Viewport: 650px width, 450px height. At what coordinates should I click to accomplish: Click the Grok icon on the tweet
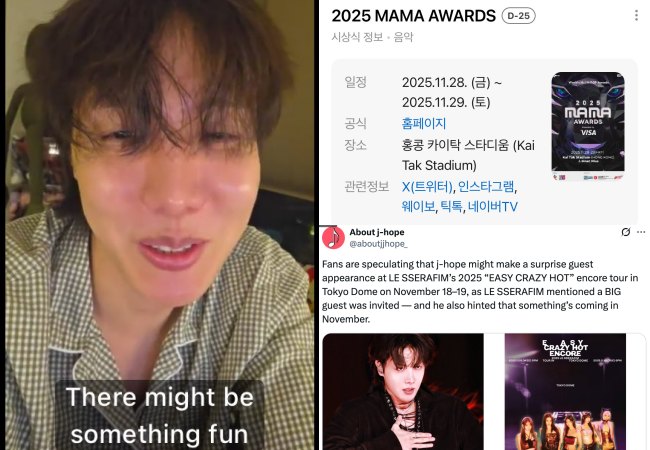coord(626,232)
